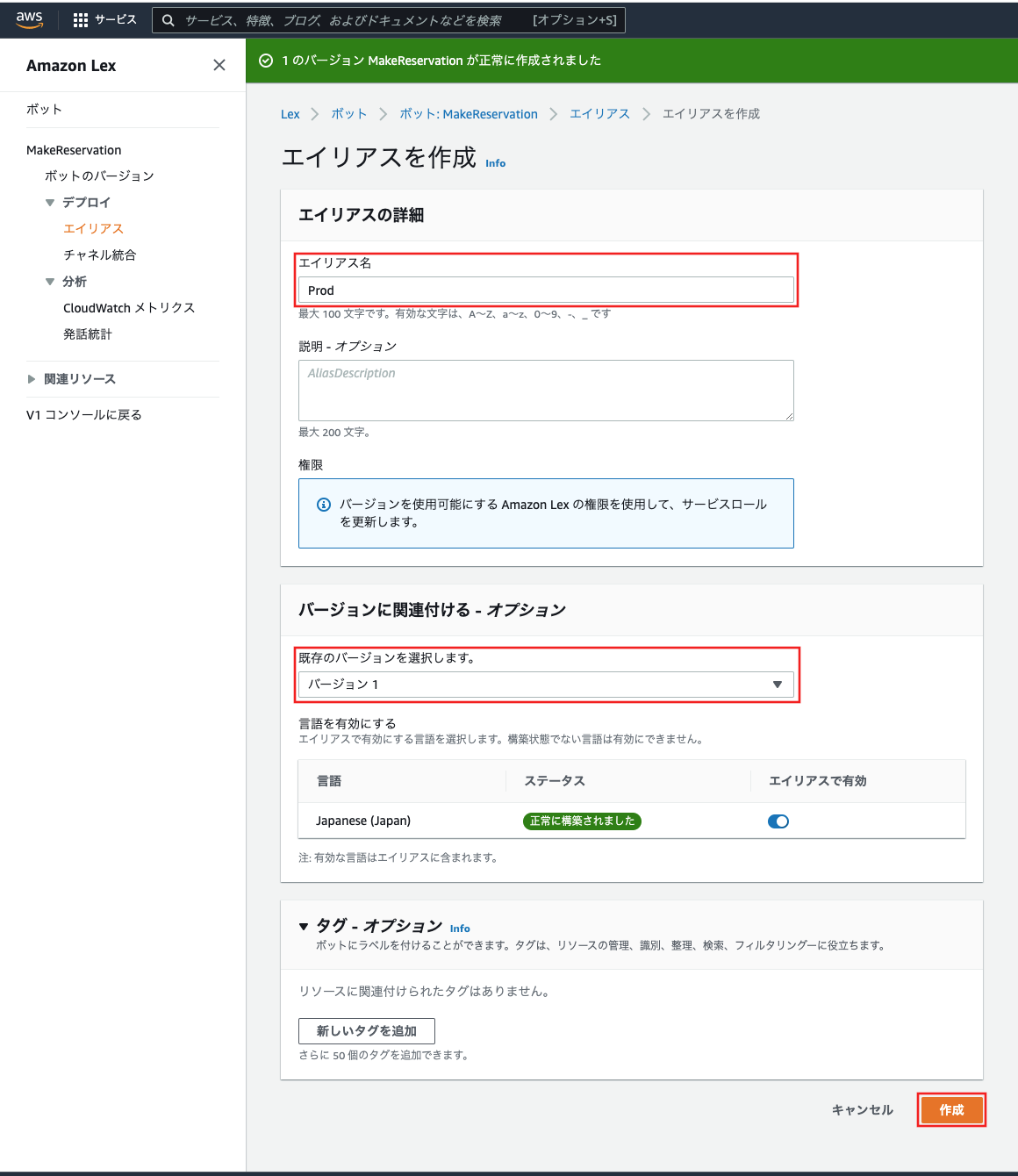Click the Amazon Lex sidebar title
1018x1176 pixels.
(x=71, y=66)
